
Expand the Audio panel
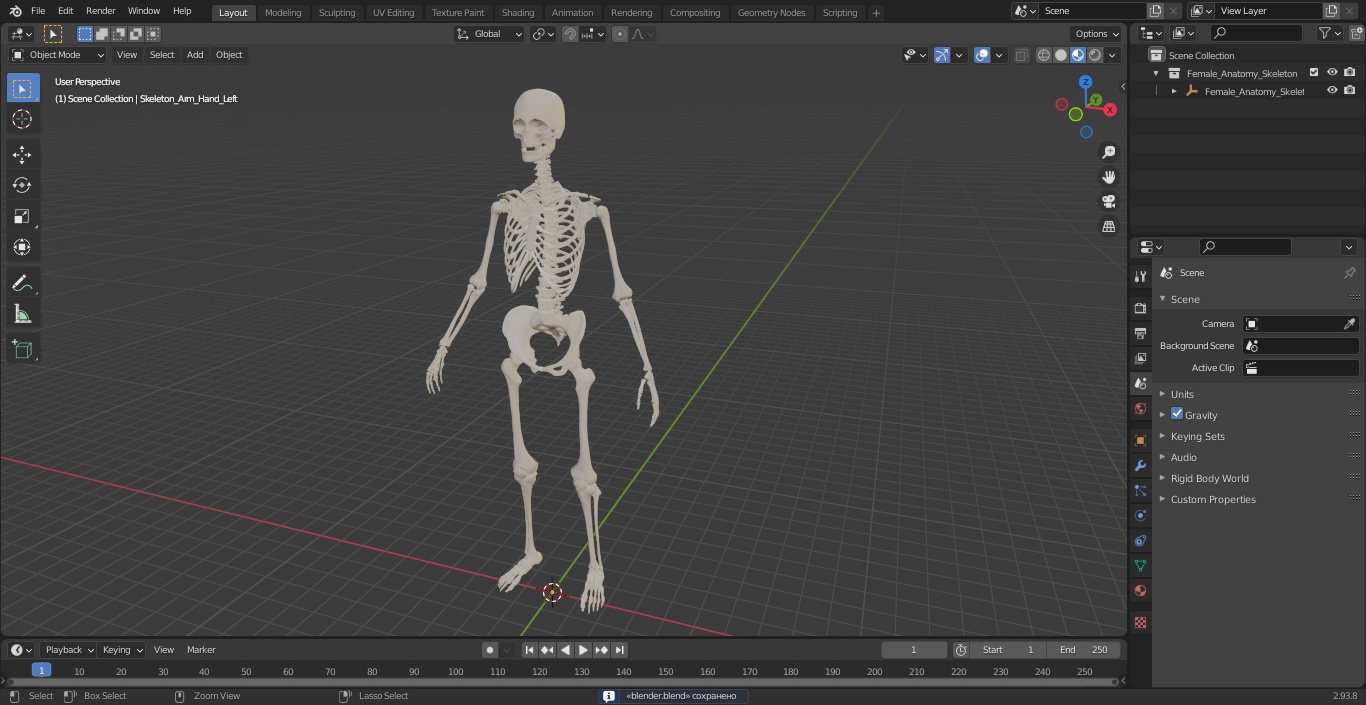[x=1184, y=457]
